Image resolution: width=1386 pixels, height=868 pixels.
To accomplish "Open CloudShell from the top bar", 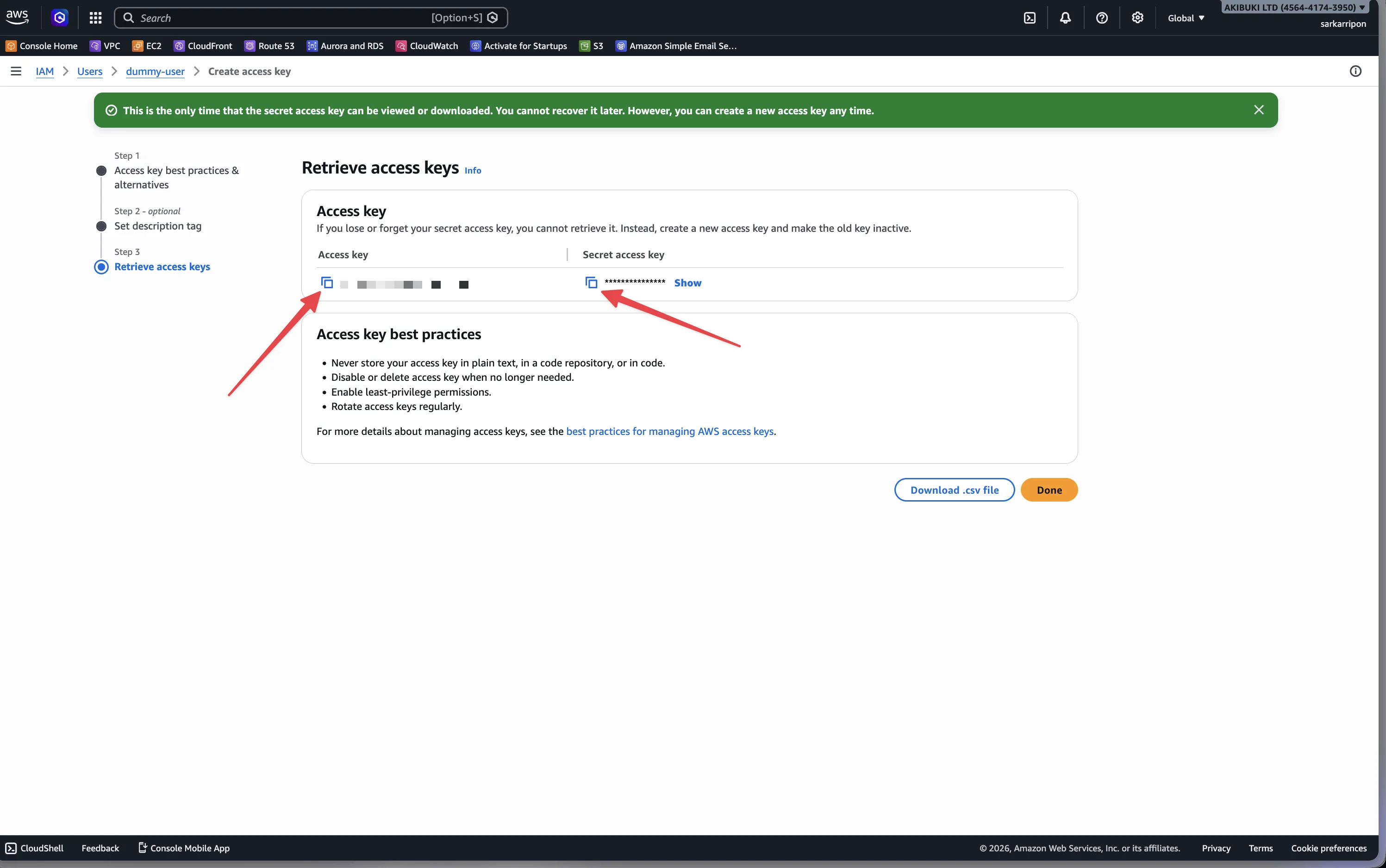I will click(1030, 18).
